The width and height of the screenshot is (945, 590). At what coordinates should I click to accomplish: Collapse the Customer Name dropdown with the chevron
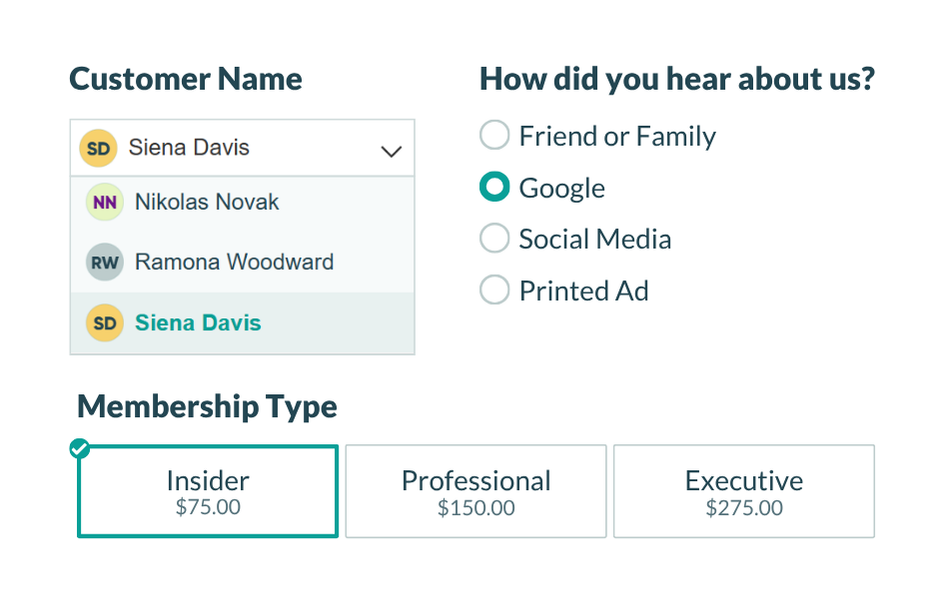point(390,148)
